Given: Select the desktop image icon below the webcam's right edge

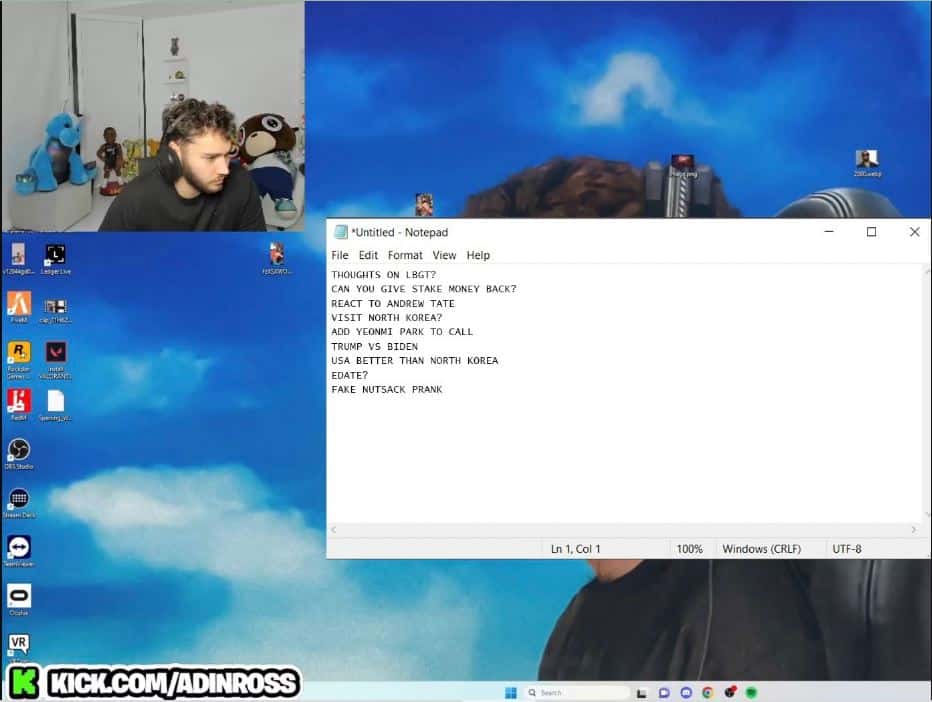Looking at the screenshot, I should tap(276, 257).
